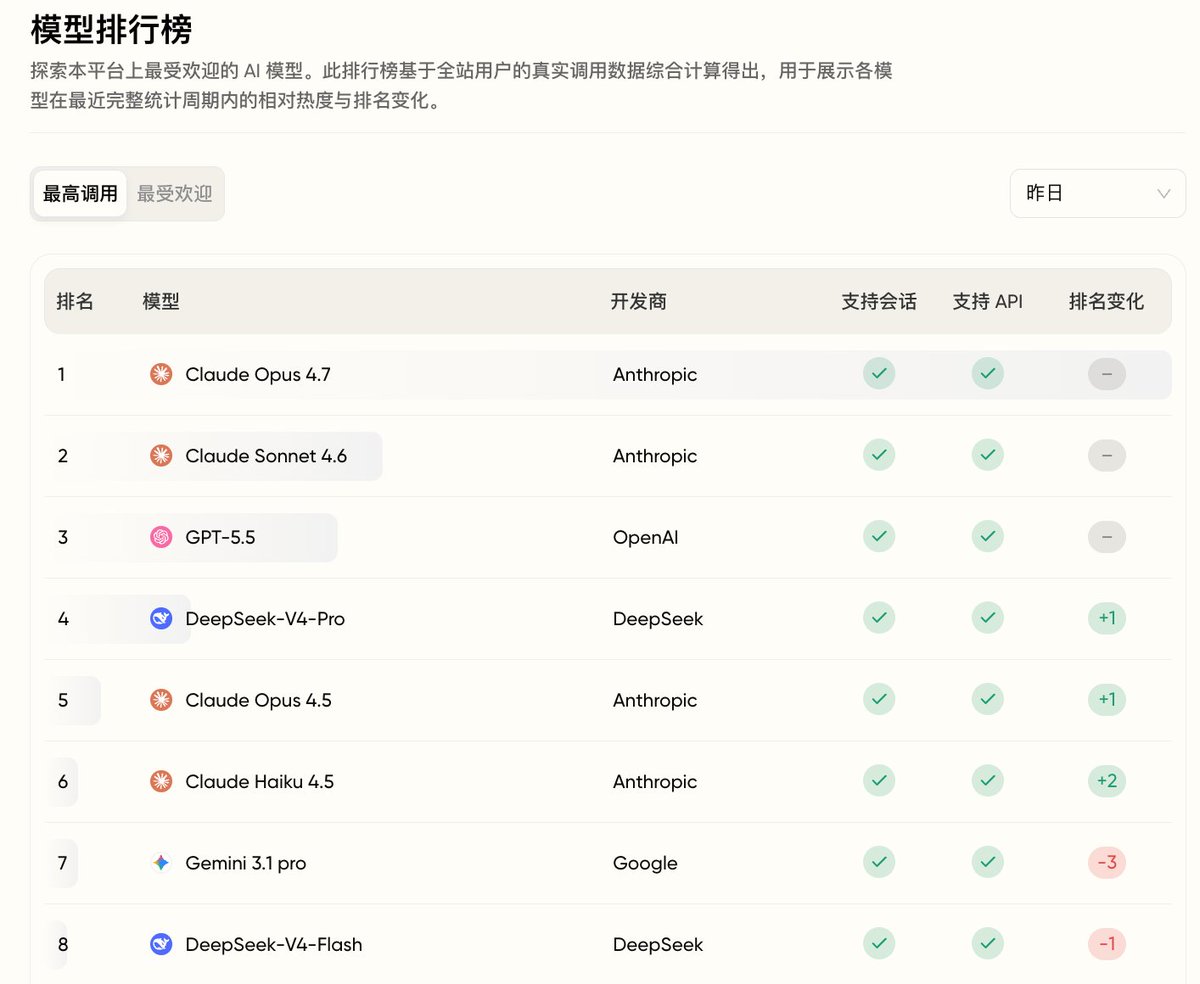Image resolution: width=1200 pixels, height=984 pixels.
Task: Click the 支持会话 checkmark for DeepSeek-V4-Flash
Action: (879, 945)
